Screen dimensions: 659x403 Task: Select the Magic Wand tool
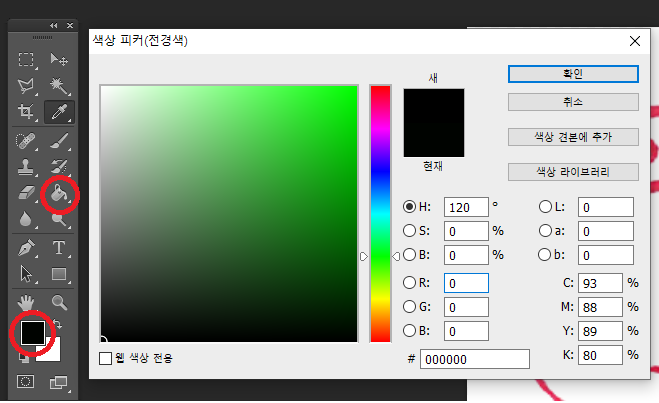pos(59,86)
